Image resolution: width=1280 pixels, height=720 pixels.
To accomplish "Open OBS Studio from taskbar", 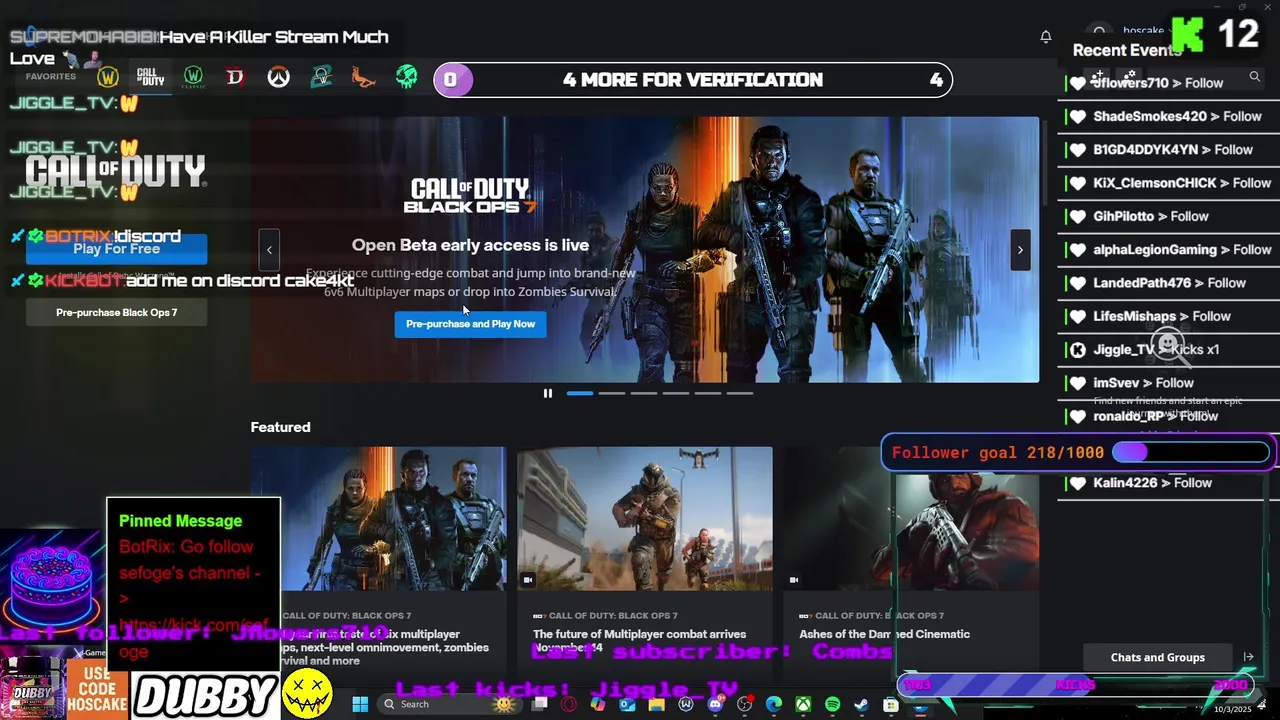I will tap(744, 704).
